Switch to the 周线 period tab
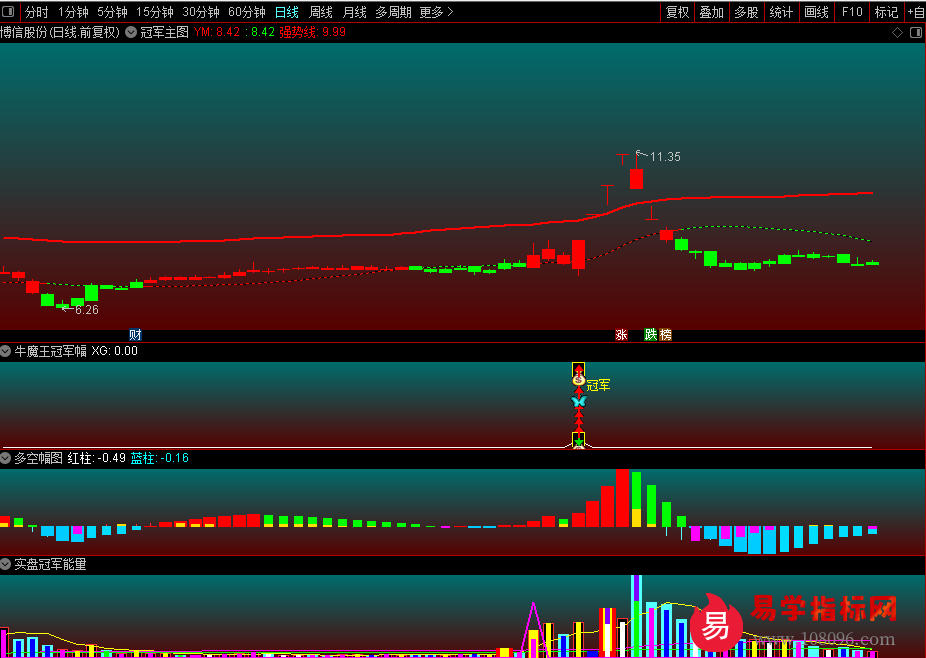This screenshot has width=926, height=658. tap(321, 12)
